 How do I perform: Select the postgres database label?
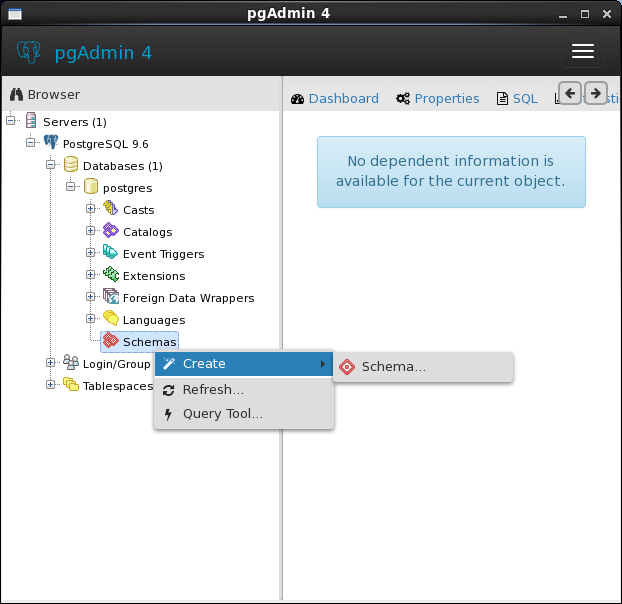pos(127,188)
